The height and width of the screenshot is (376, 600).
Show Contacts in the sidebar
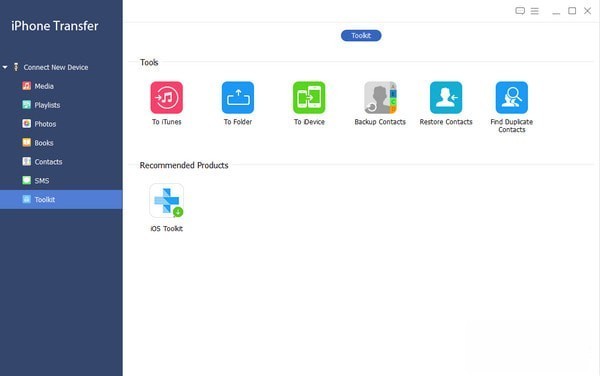tap(61, 162)
